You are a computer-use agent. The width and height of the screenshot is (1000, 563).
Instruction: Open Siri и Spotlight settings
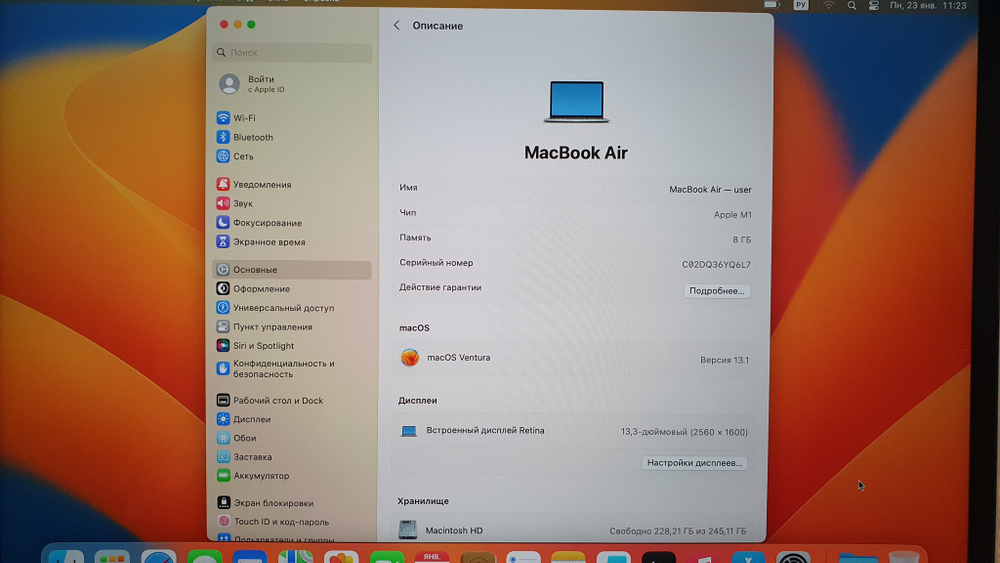(x=255, y=346)
